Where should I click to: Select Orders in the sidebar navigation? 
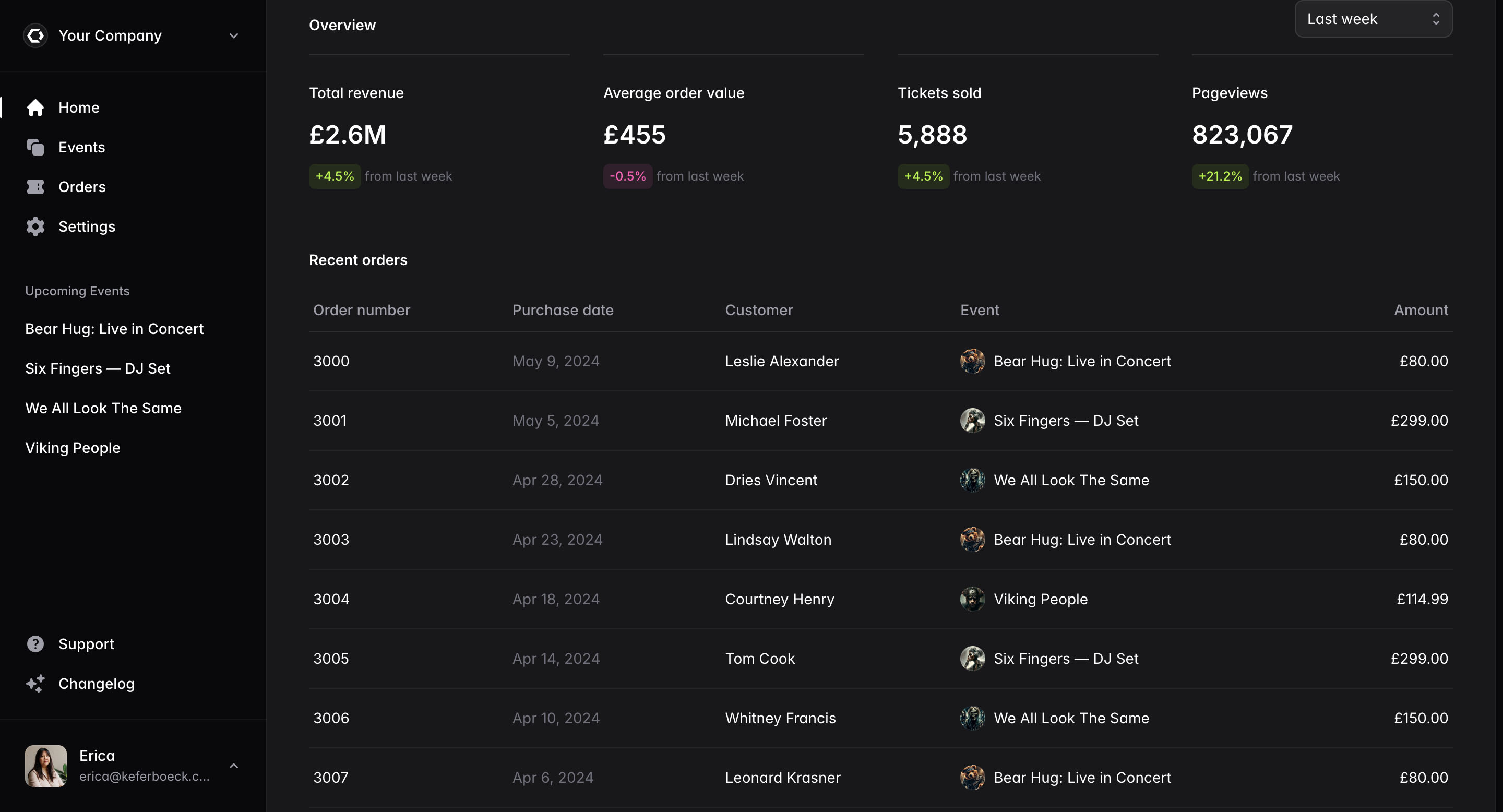81,187
